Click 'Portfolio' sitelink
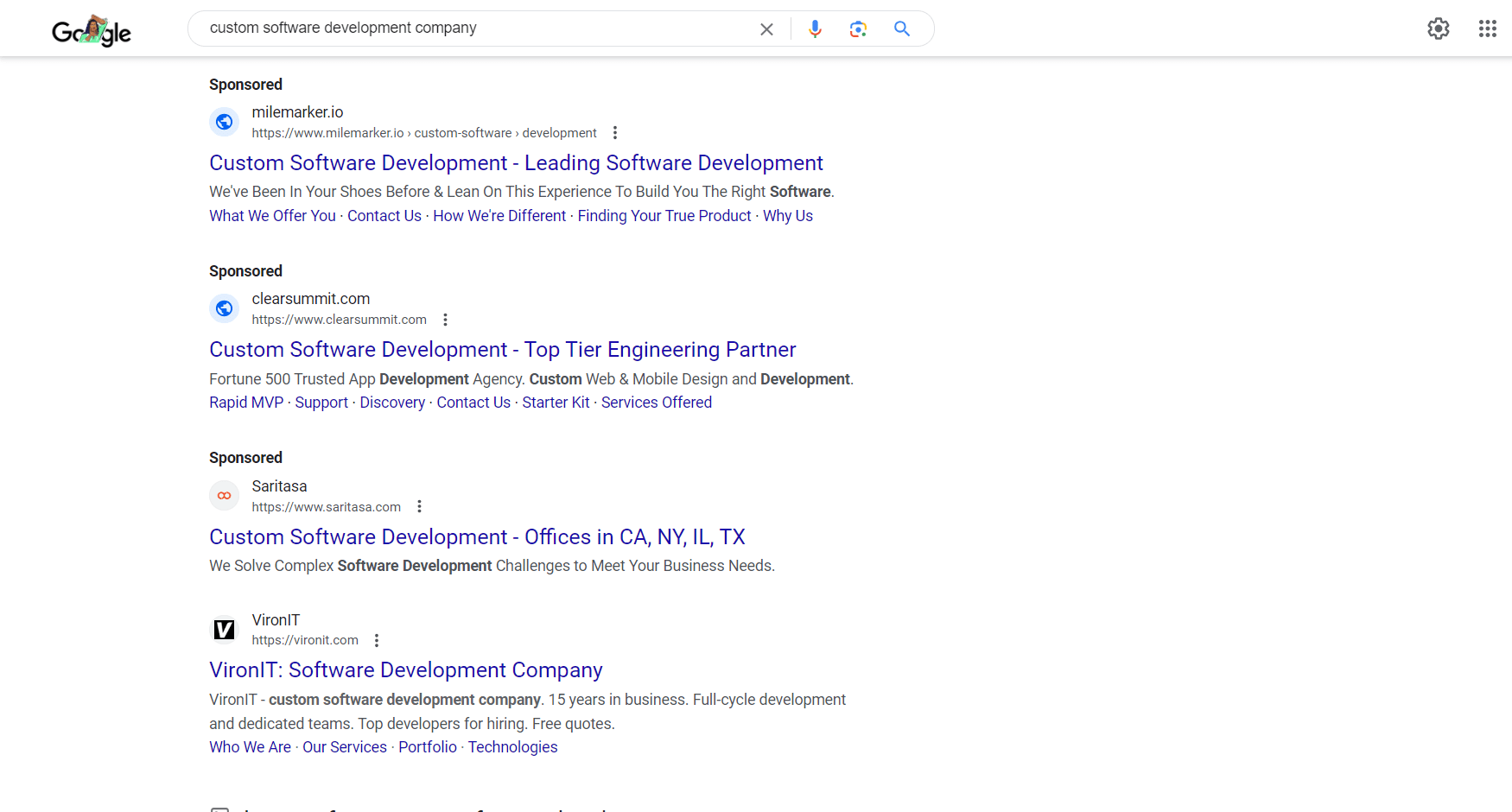The height and width of the screenshot is (812, 1512). (428, 747)
